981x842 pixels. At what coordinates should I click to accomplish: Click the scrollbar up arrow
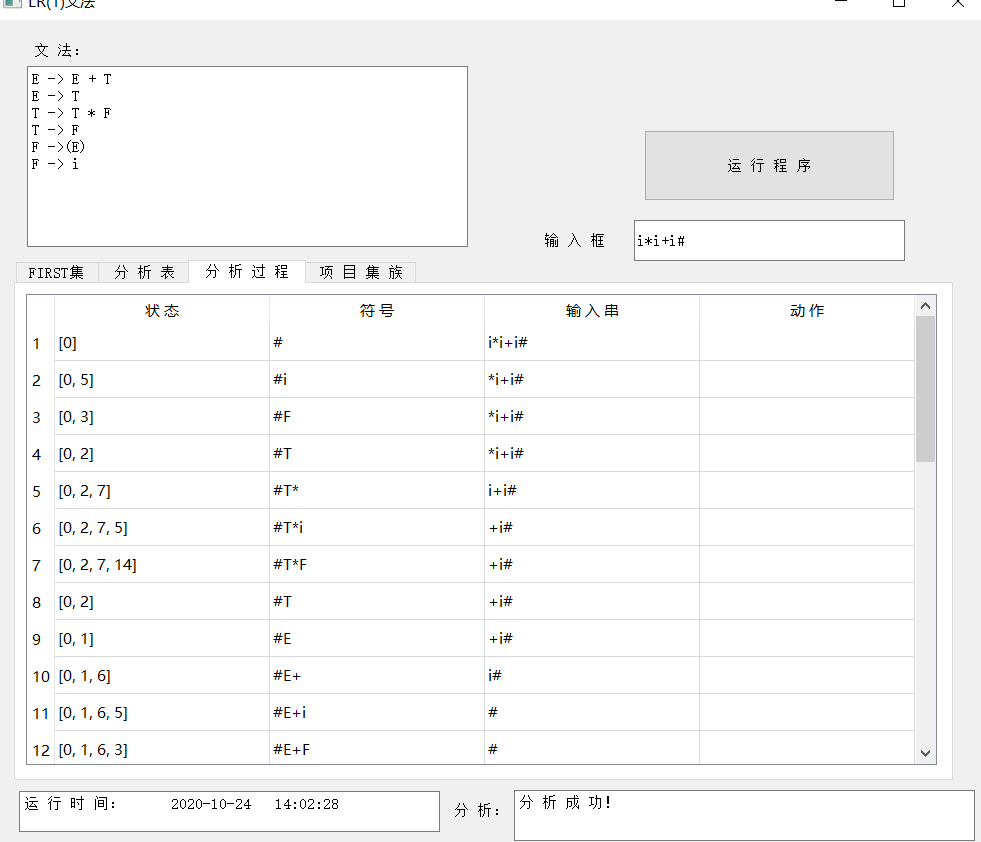coord(924,305)
